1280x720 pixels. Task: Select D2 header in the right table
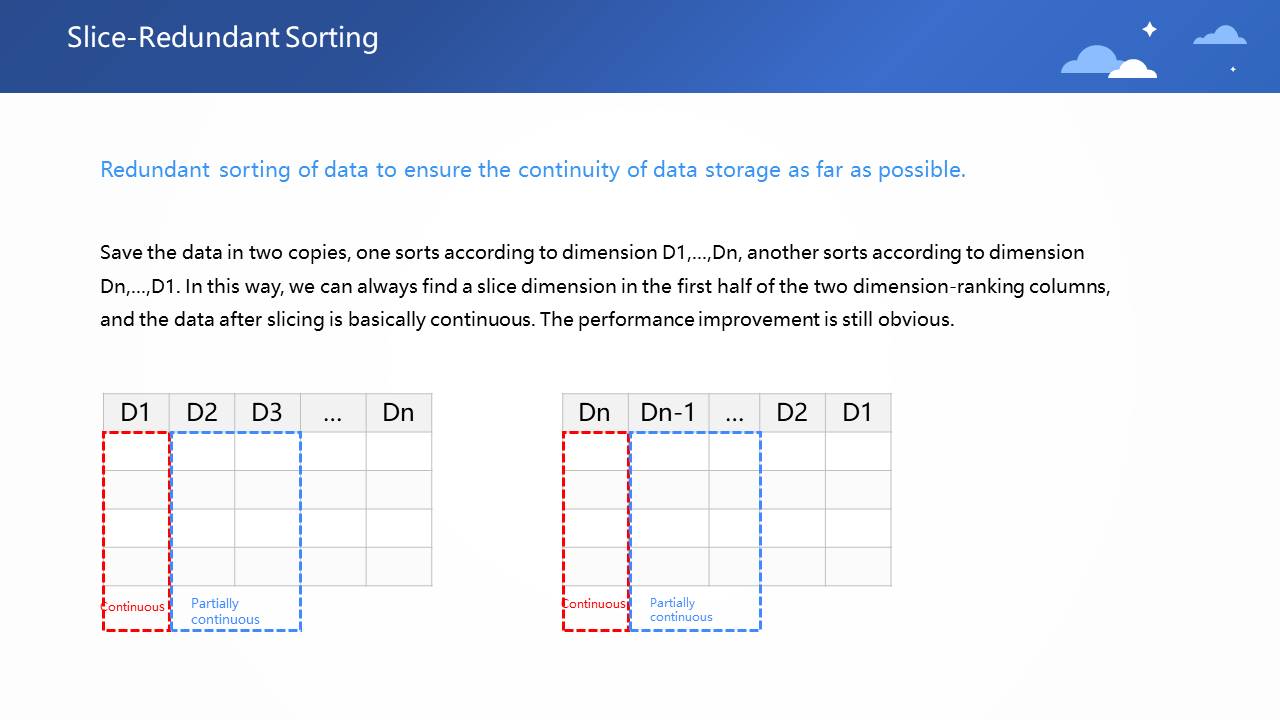(792, 412)
